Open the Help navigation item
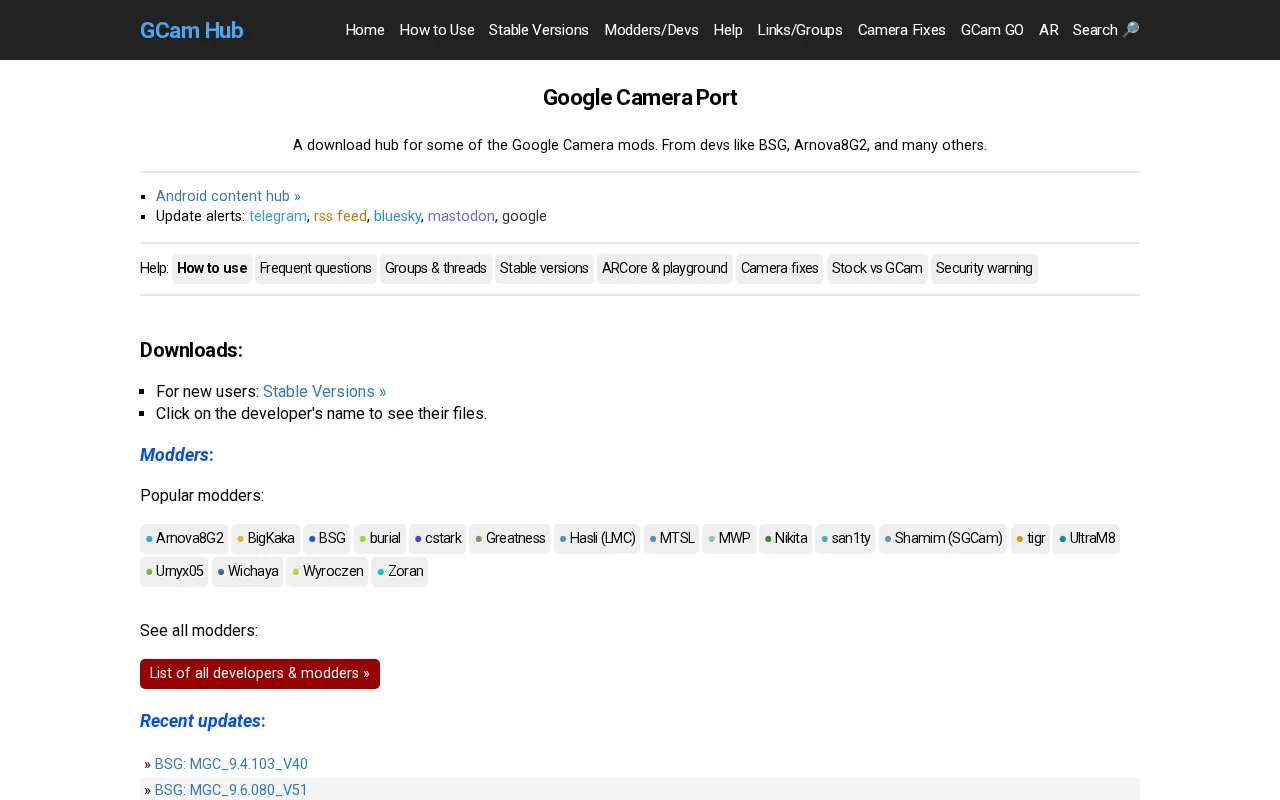The image size is (1280, 800). (x=728, y=30)
